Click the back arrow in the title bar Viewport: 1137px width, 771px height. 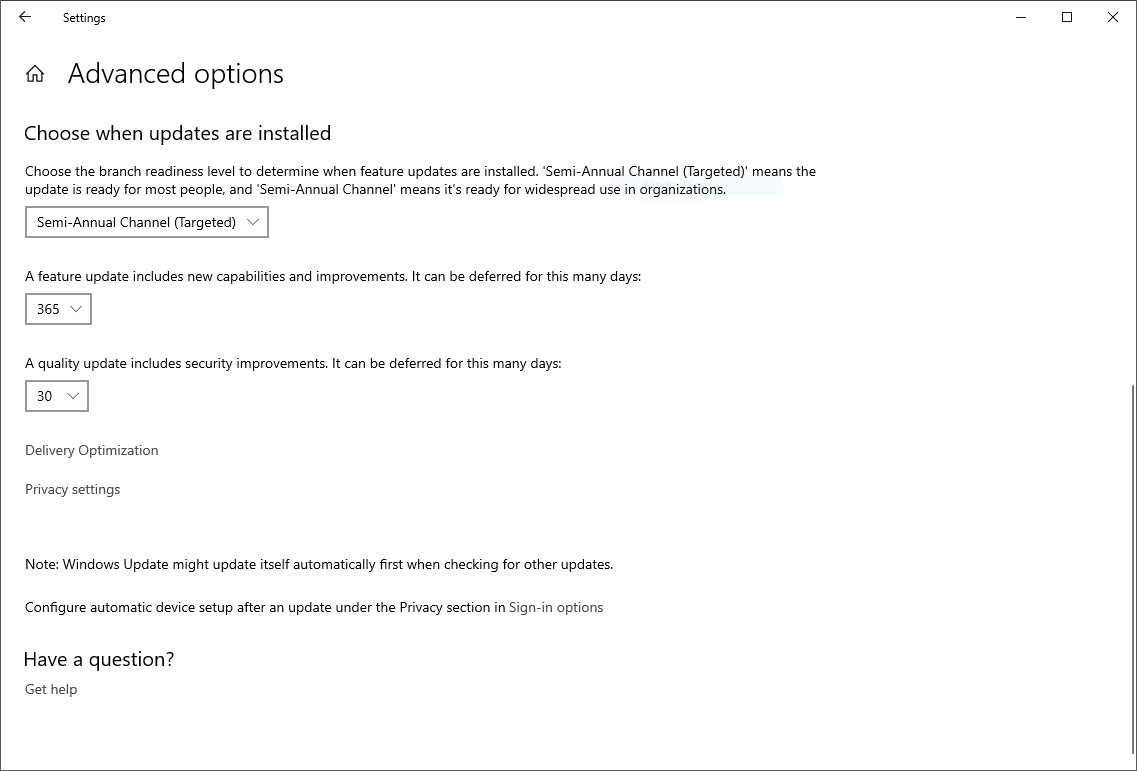point(25,17)
